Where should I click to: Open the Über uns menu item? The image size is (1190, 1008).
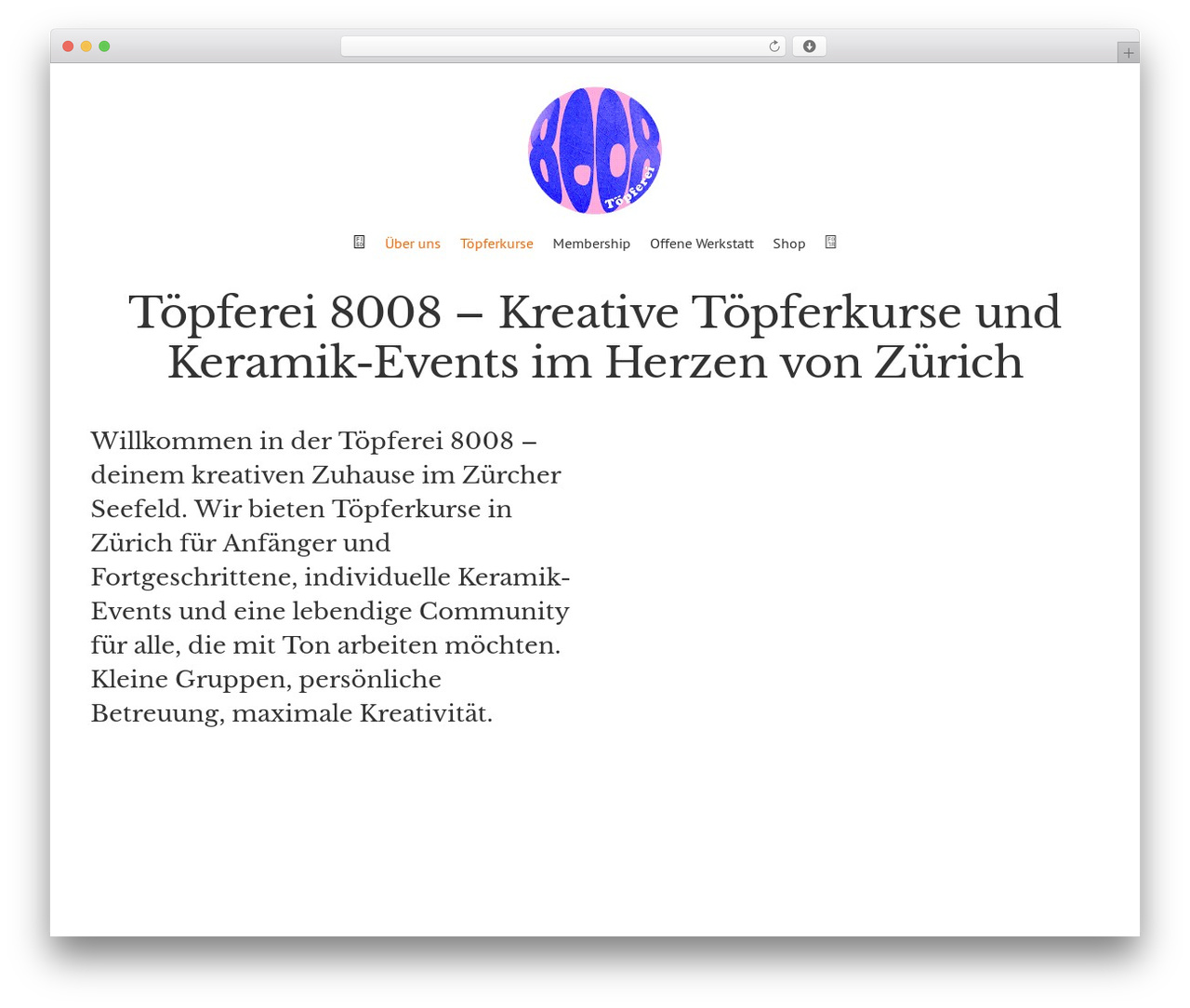click(x=413, y=244)
